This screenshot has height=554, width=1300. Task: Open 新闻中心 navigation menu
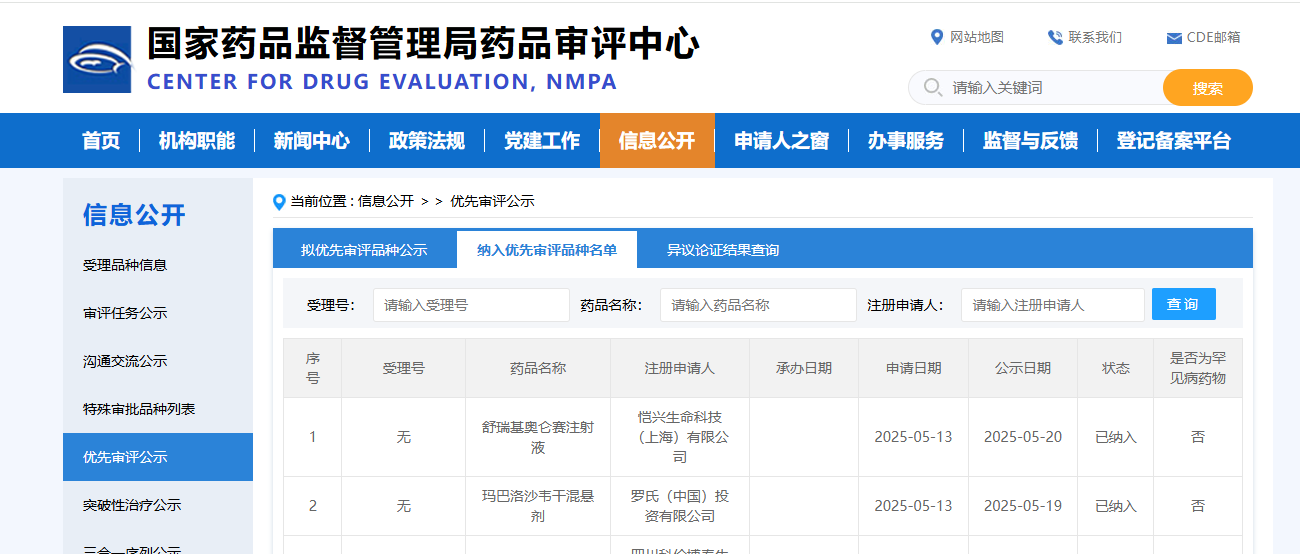(312, 141)
